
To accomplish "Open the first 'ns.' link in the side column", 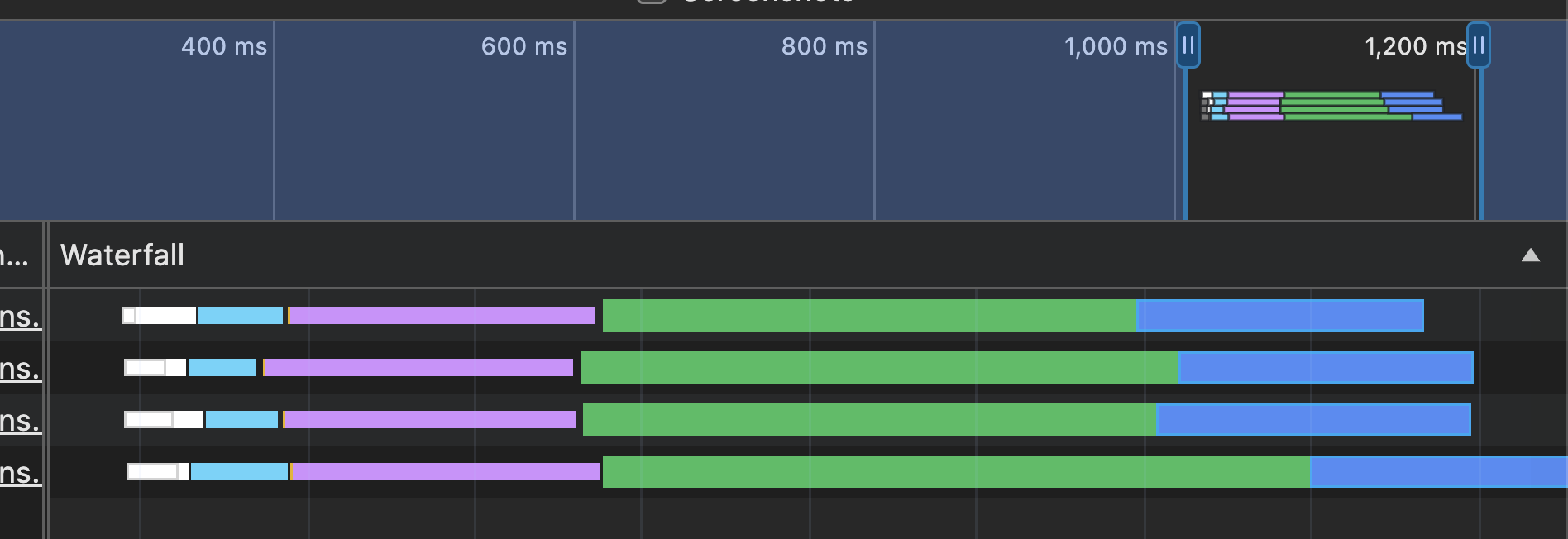I will point(21,315).
